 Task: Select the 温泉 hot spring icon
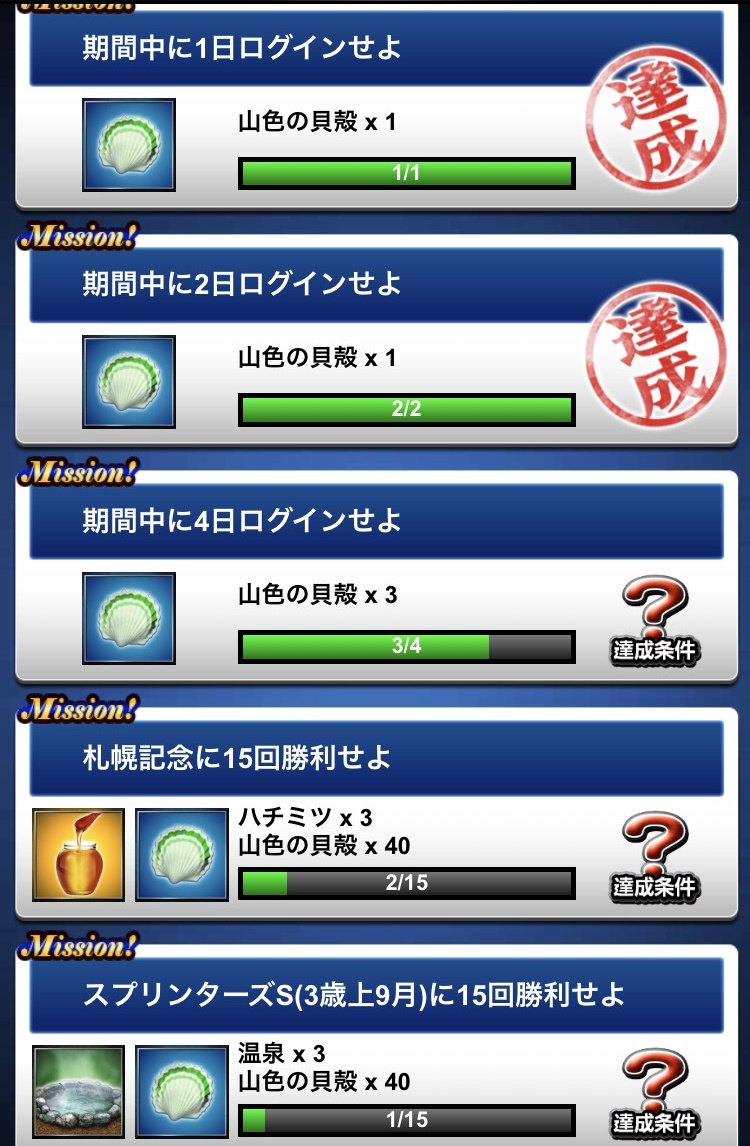(x=78, y=1091)
